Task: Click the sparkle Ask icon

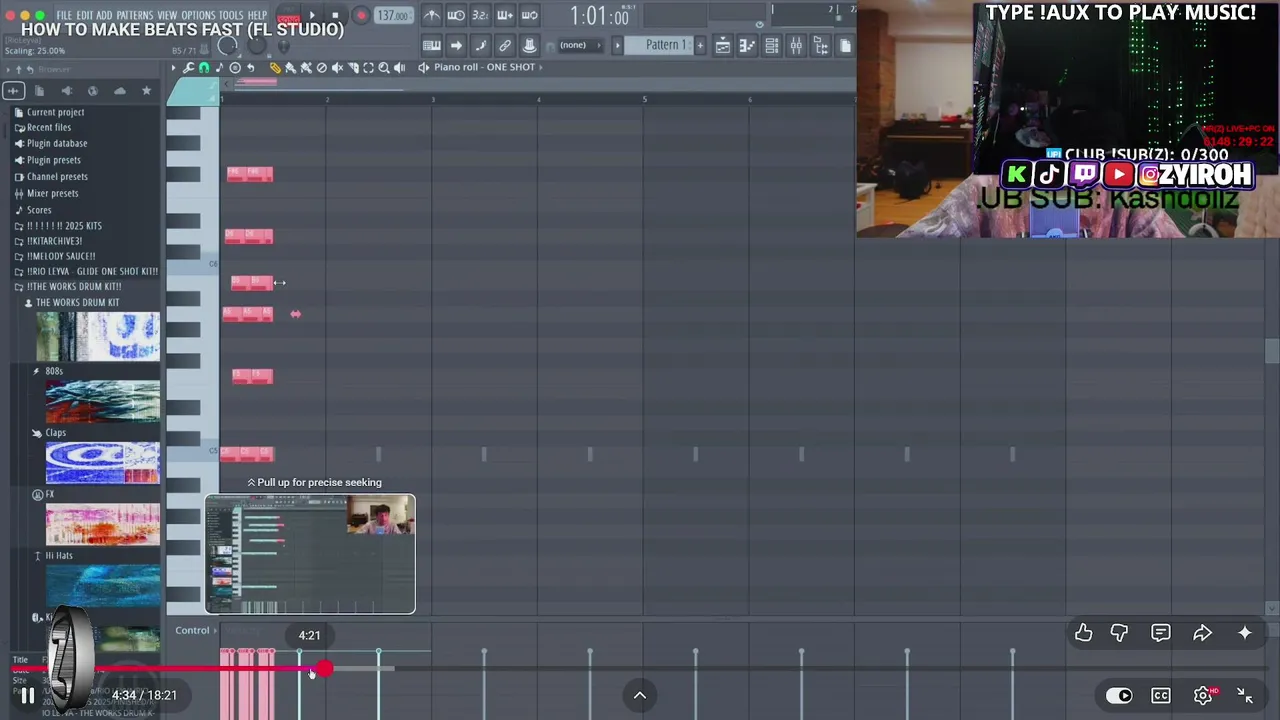Action: click(x=1244, y=633)
